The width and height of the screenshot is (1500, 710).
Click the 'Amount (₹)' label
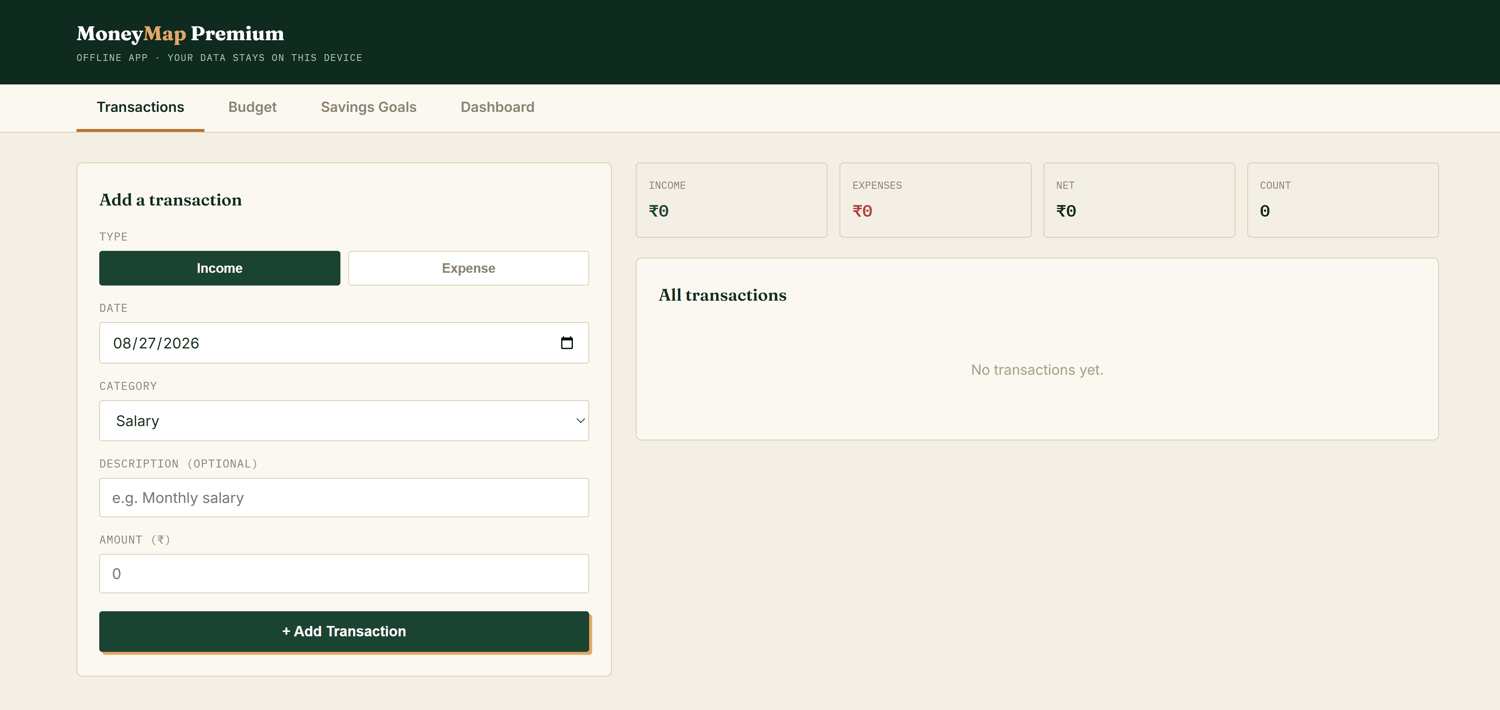pos(135,540)
